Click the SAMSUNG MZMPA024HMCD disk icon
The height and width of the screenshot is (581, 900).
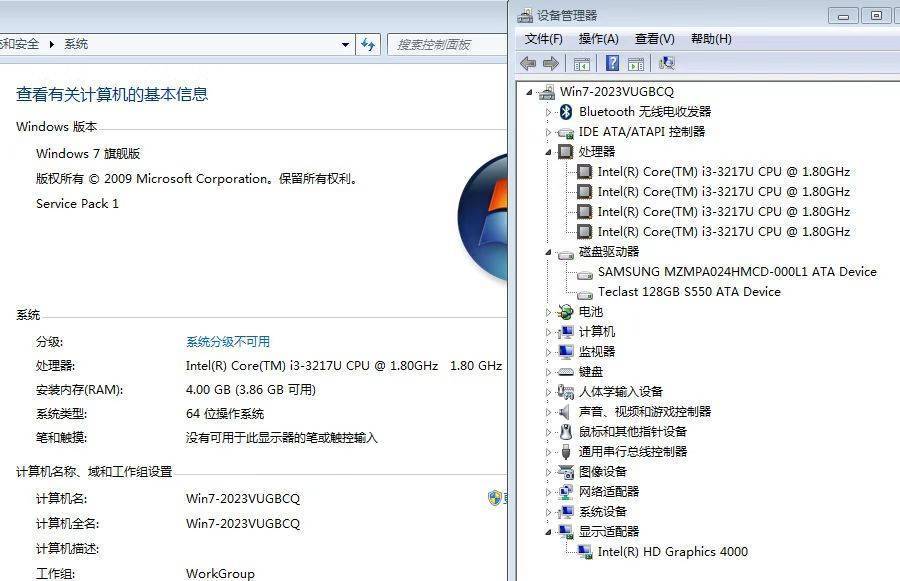[585, 274]
